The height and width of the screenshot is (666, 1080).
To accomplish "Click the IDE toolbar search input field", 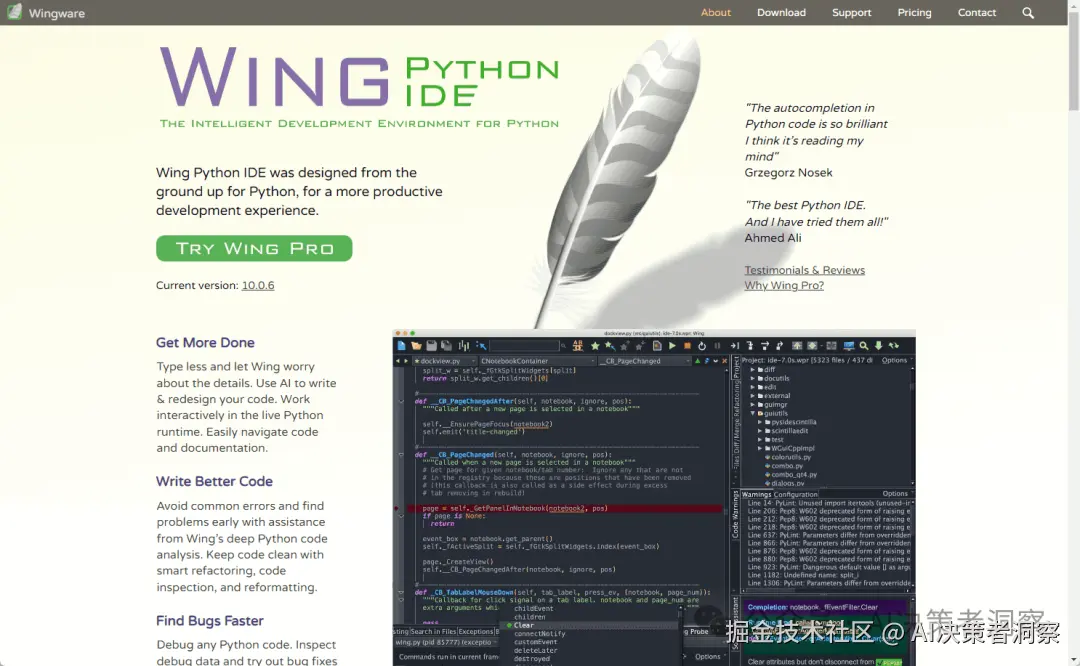I will tap(524, 346).
